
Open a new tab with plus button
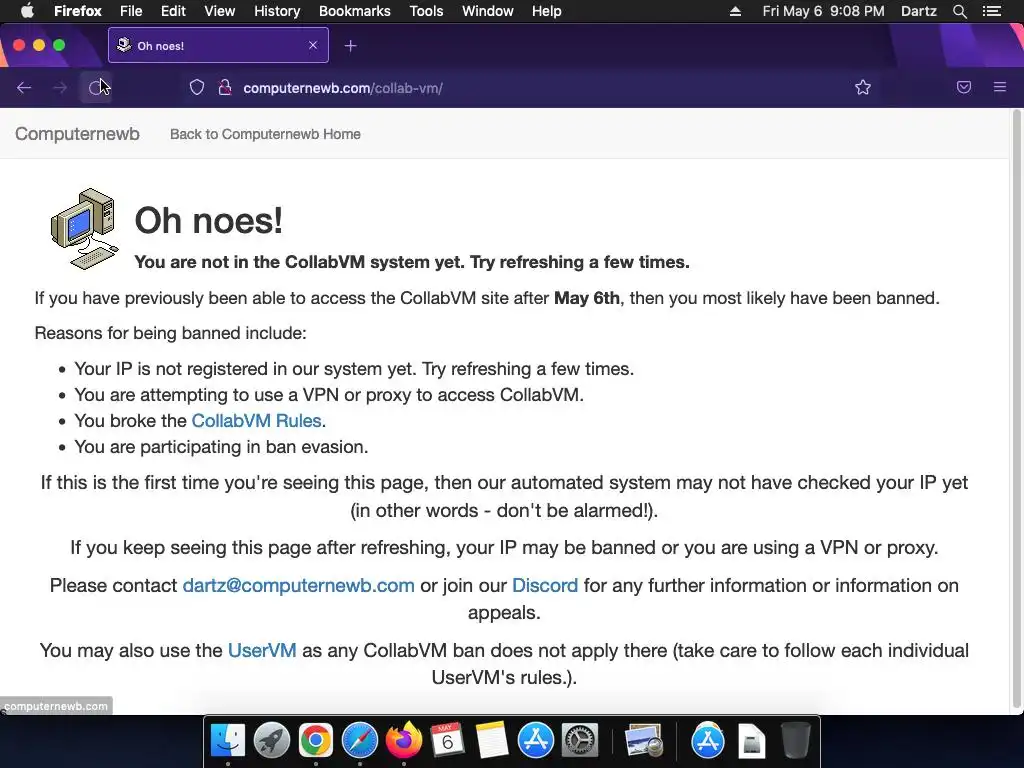pos(351,46)
